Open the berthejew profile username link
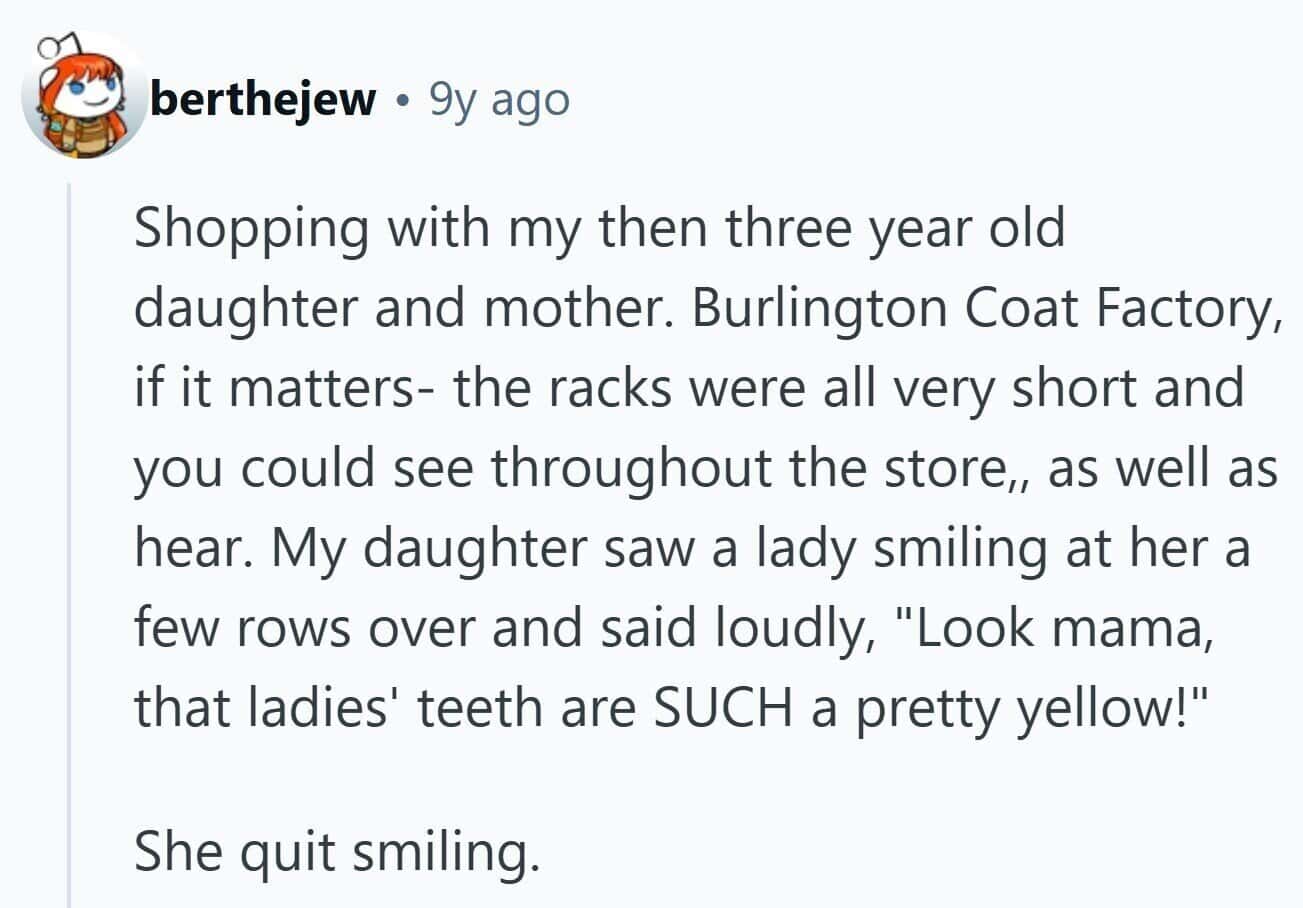The width and height of the screenshot is (1303, 908). click(262, 99)
